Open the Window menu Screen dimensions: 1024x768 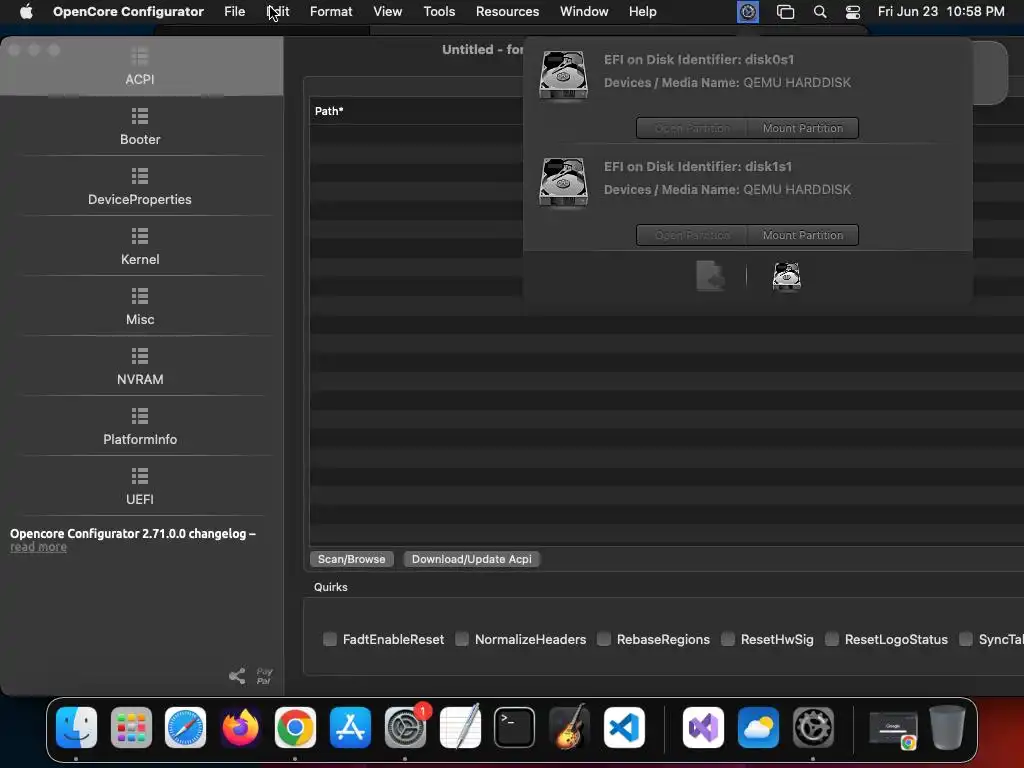pyautogui.click(x=584, y=12)
